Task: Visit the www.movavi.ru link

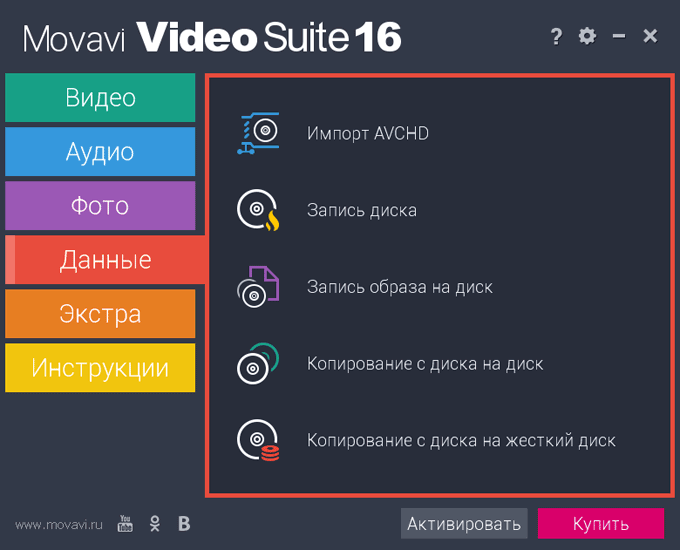Action: click(x=59, y=525)
